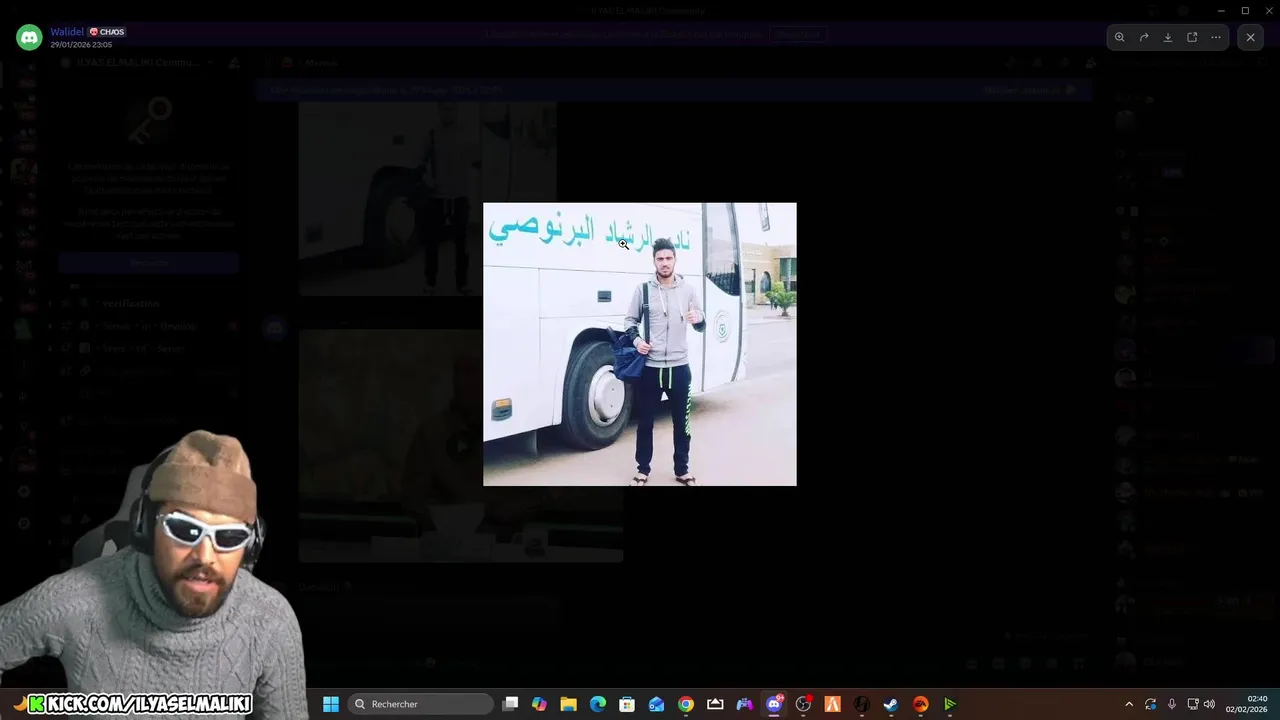Open Task View from the taskbar
Image resolution: width=1280 pixels, height=720 pixels.
[x=510, y=704]
